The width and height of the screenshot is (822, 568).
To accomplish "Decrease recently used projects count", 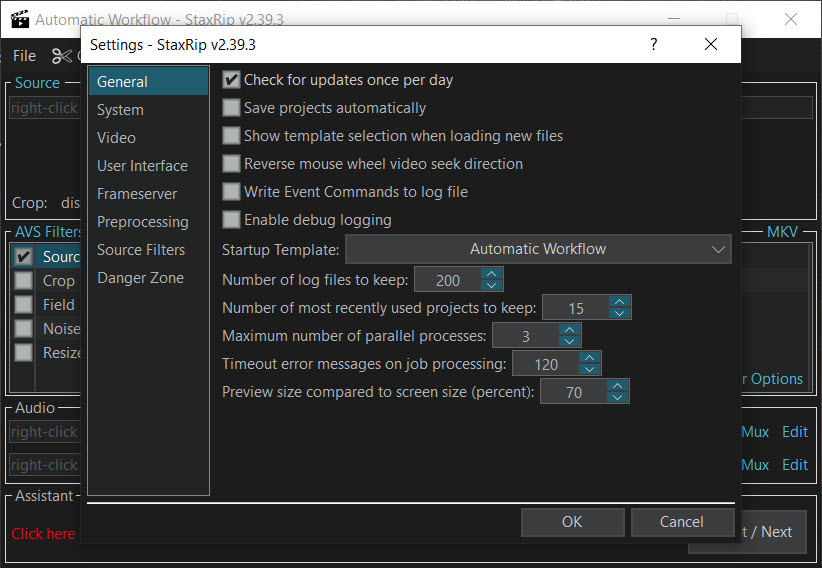I will pos(620,313).
